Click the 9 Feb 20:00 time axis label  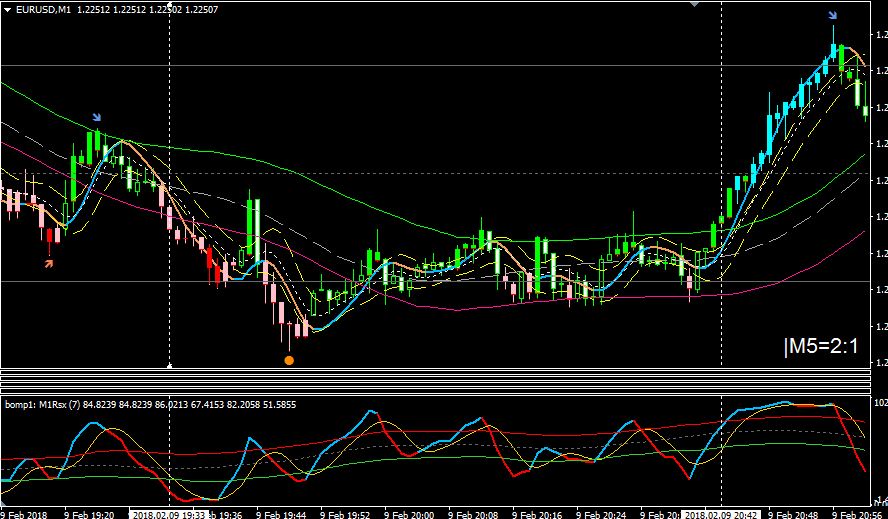coord(409,515)
